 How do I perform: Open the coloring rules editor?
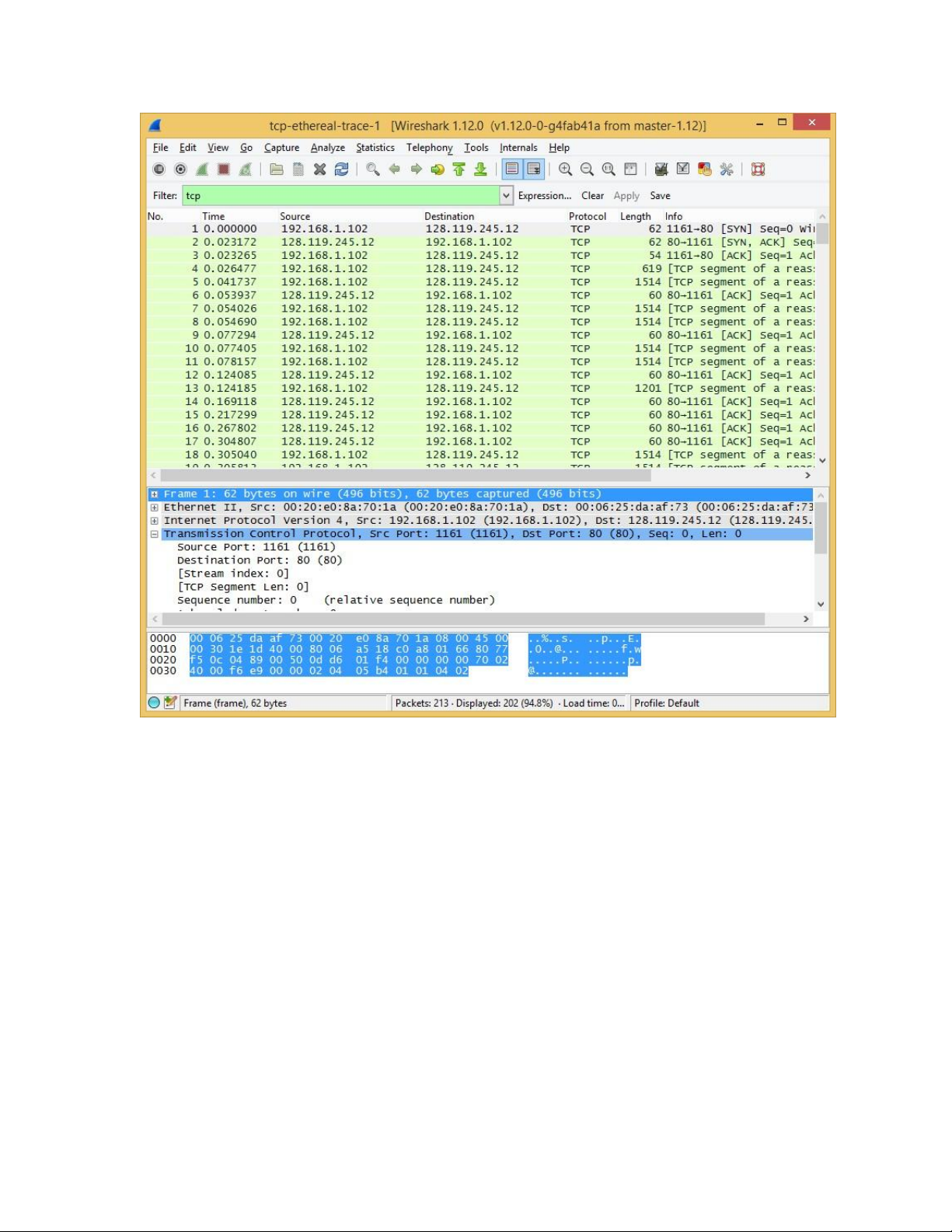tap(705, 169)
